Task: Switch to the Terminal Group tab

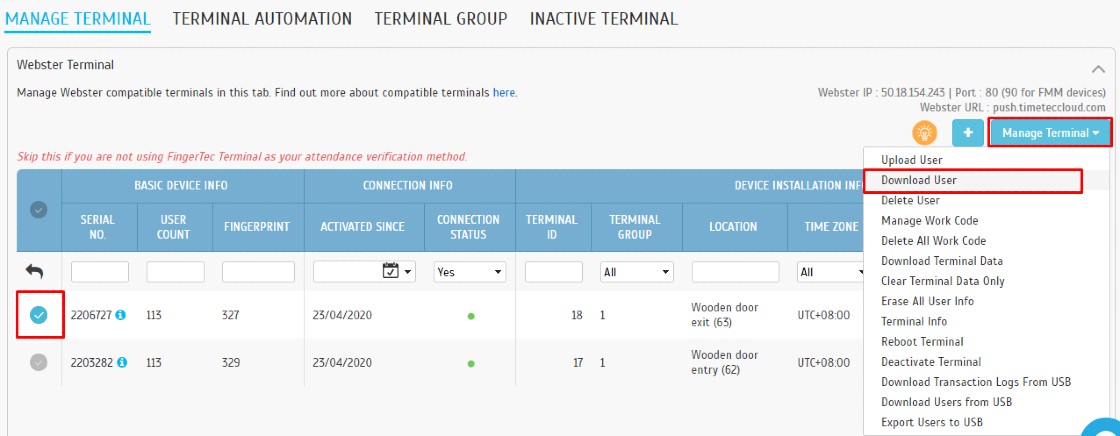Action: coord(441,19)
